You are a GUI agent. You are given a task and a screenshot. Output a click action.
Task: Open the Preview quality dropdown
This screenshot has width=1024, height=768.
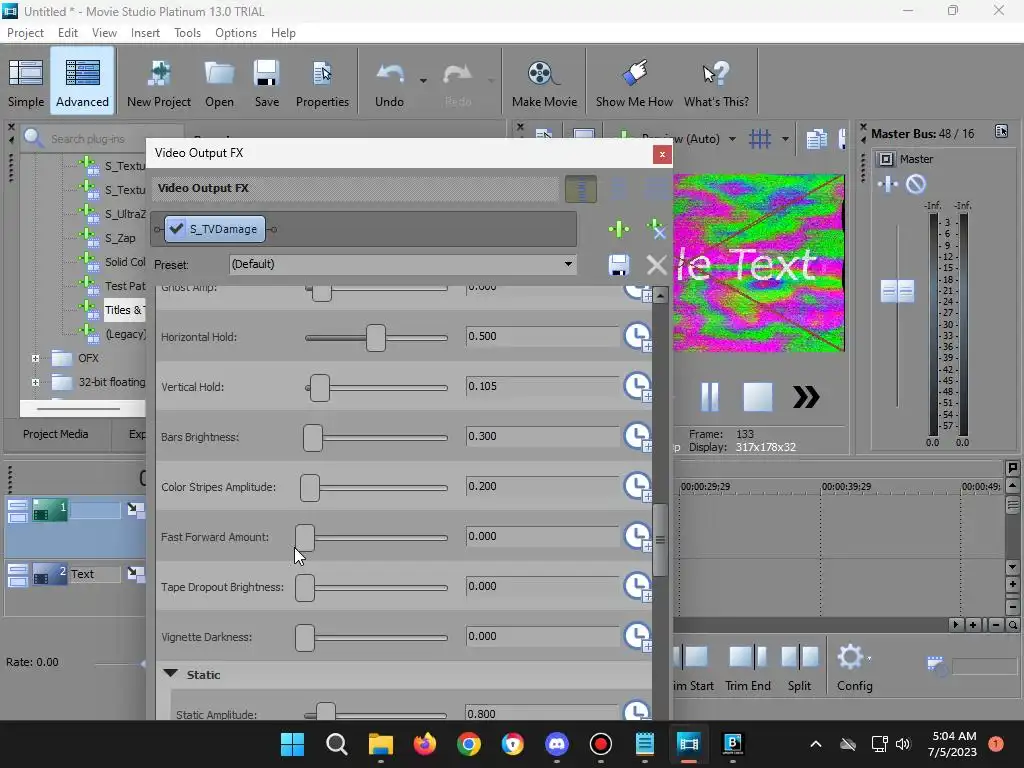point(732,138)
